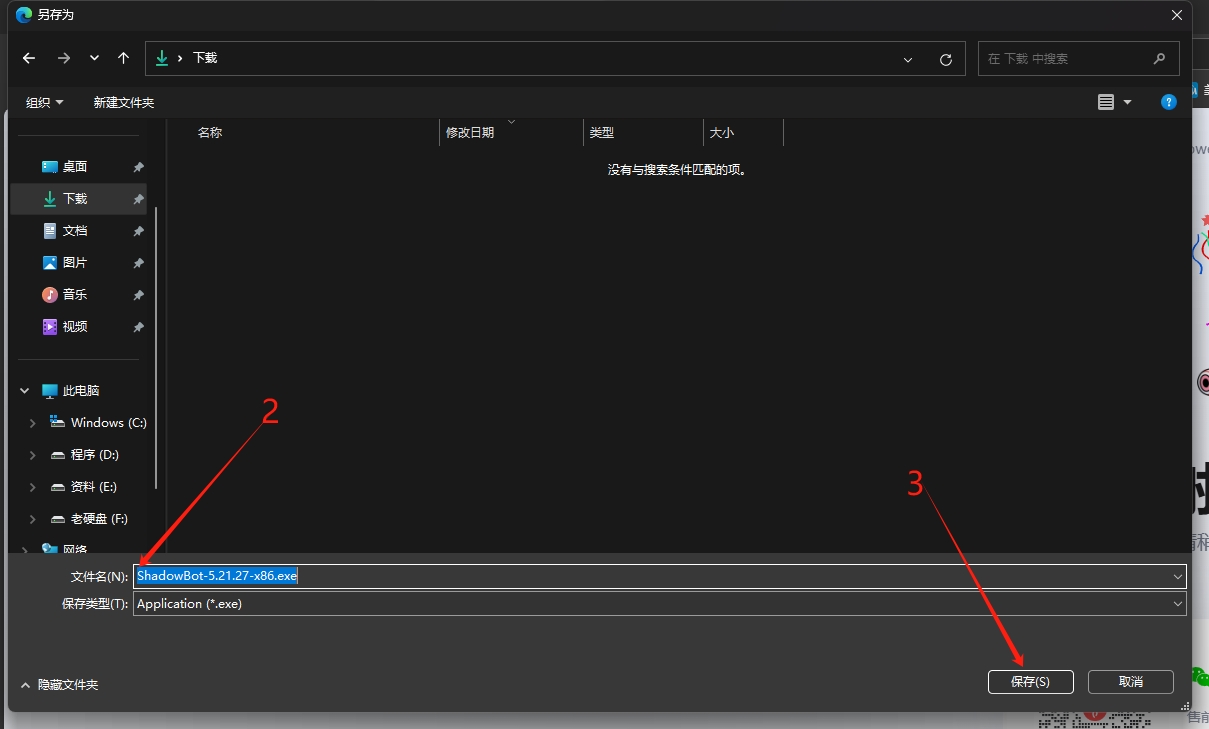Refresh the 下载 folder view
This screenshot has width=1209, height=729.
[946, 59]
